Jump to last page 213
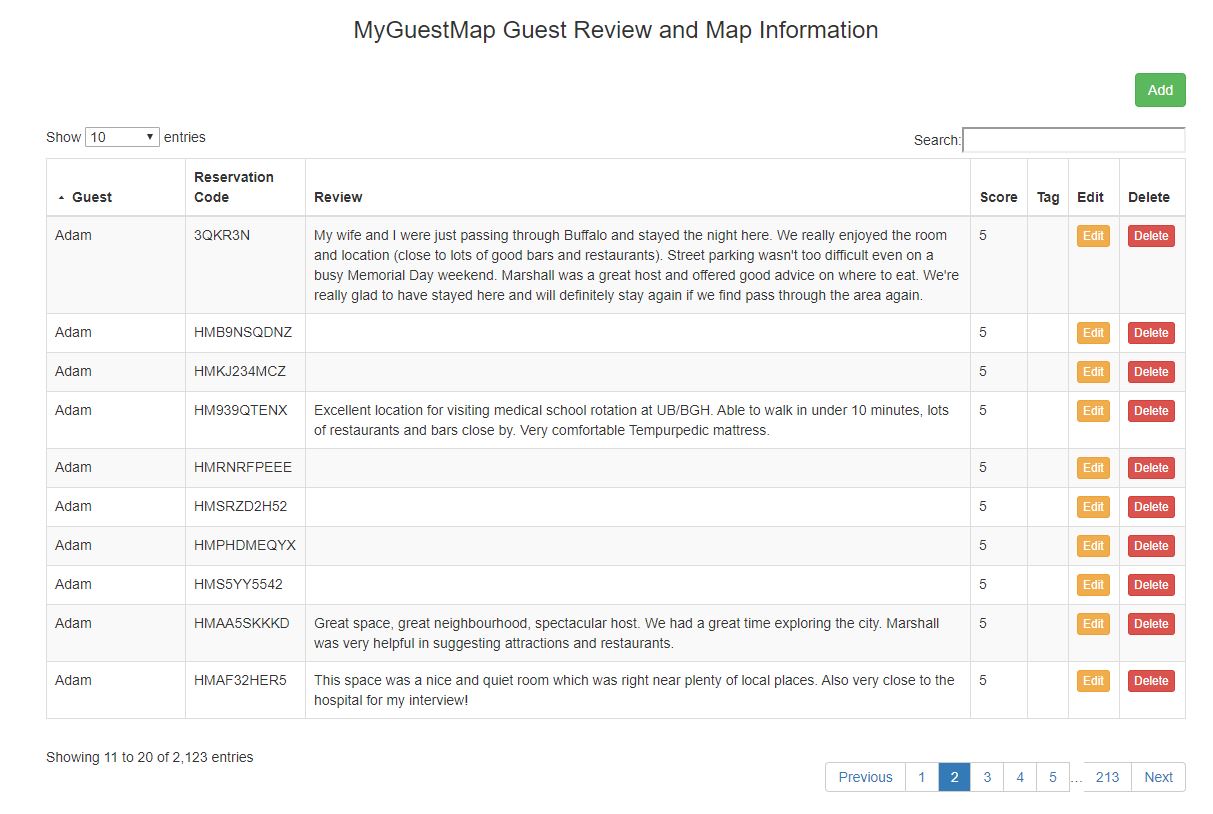 click(1107, 777)
